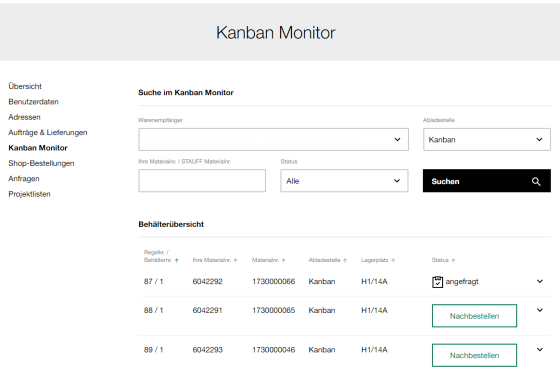Click the angefragt status text

[462, 282]
